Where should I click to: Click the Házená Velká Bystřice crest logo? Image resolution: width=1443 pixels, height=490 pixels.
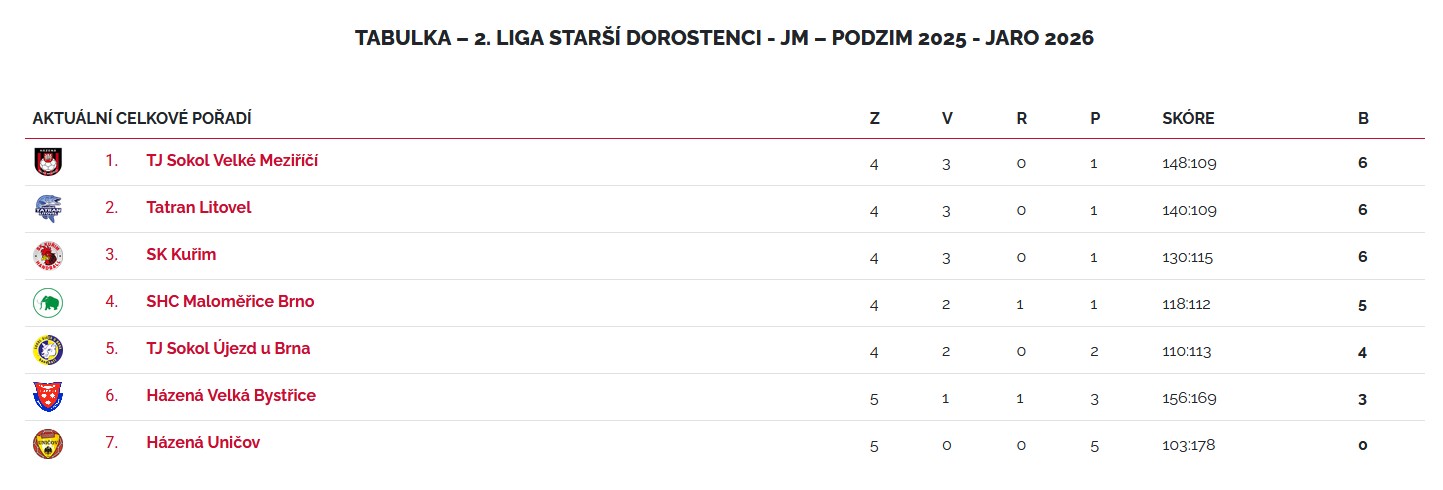[x=48, y=396]
